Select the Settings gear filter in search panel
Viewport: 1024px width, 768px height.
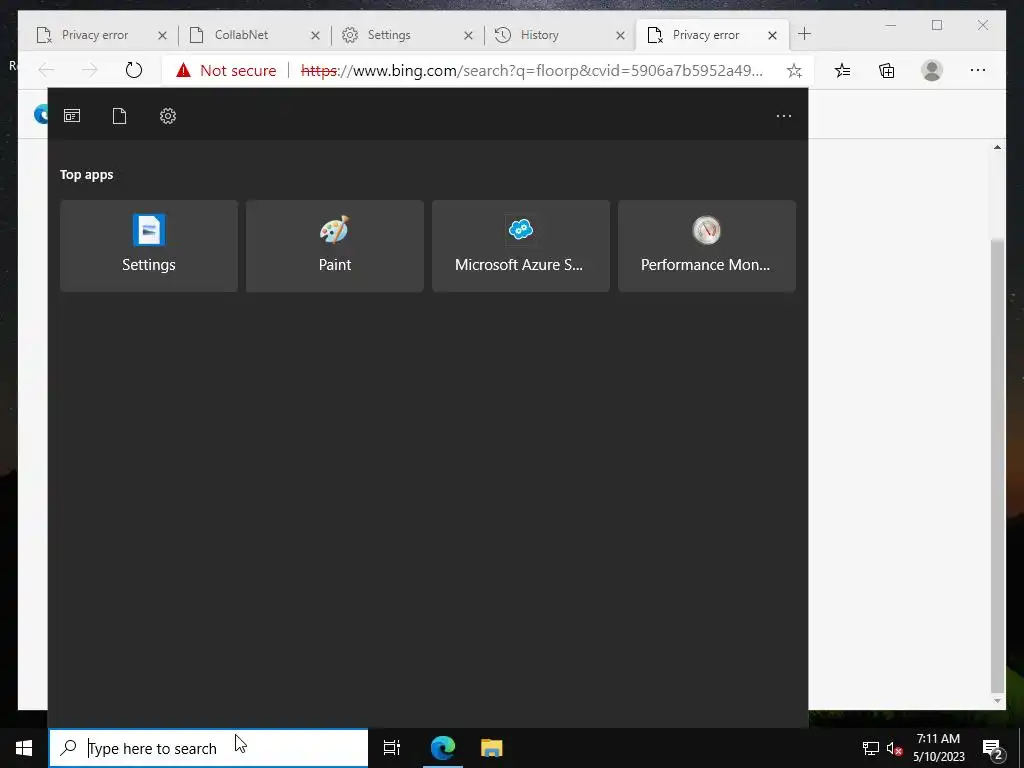point(168,116)
